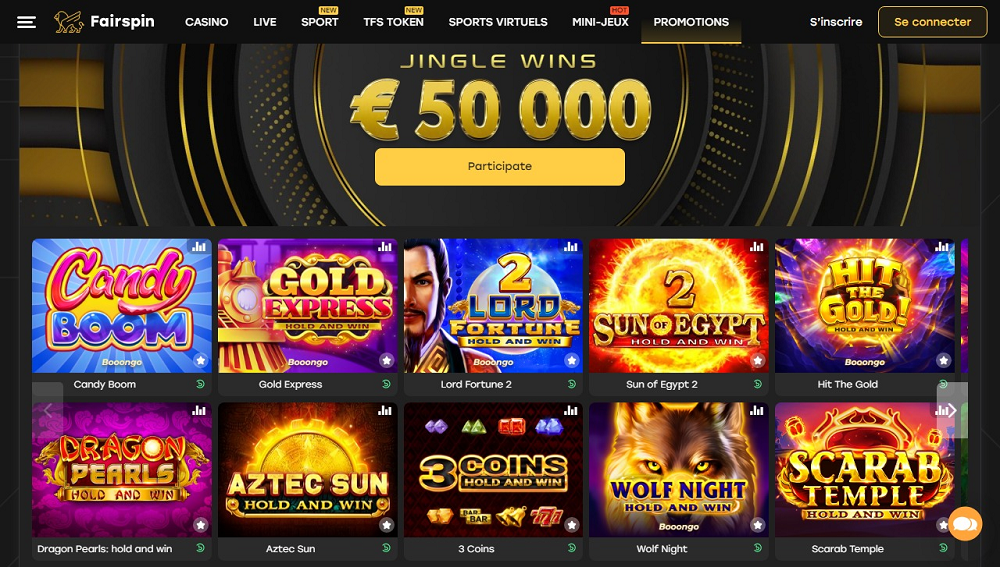Open the Scarab Temple game thumbnail
Image resolution: width=1000 pixels, height=567 pixels.
click(864, 469)
